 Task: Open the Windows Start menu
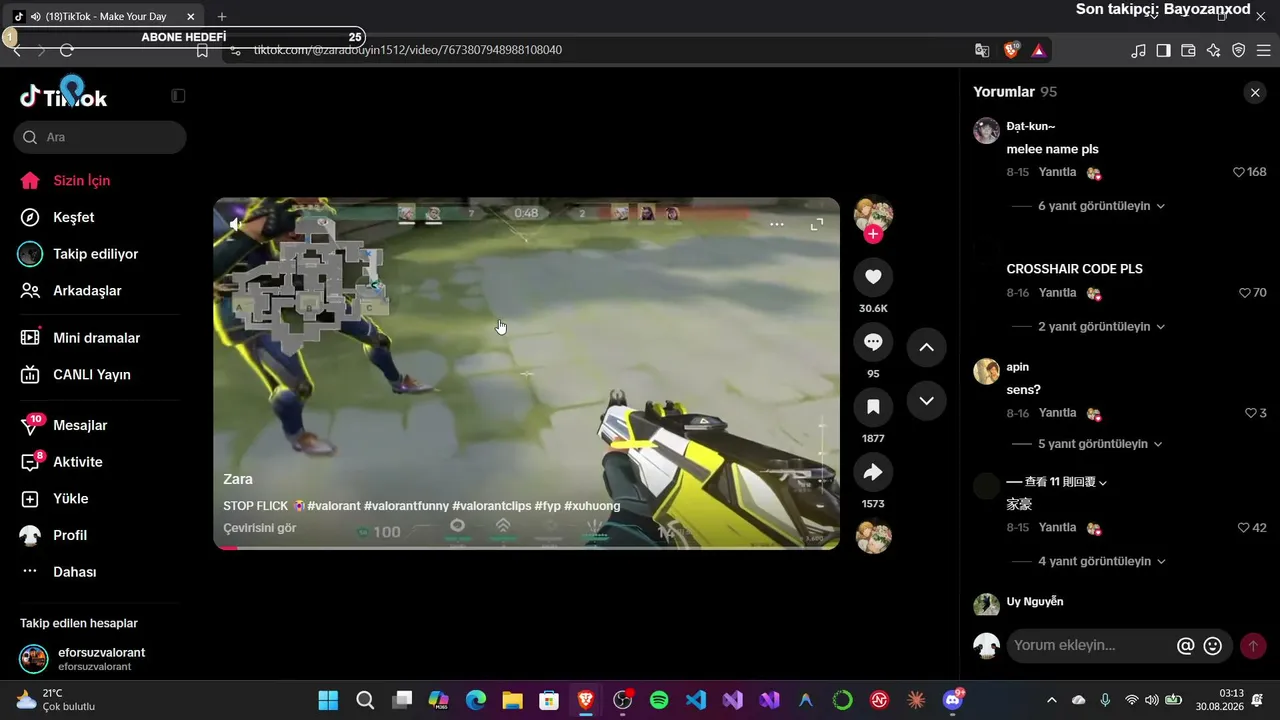328,700
